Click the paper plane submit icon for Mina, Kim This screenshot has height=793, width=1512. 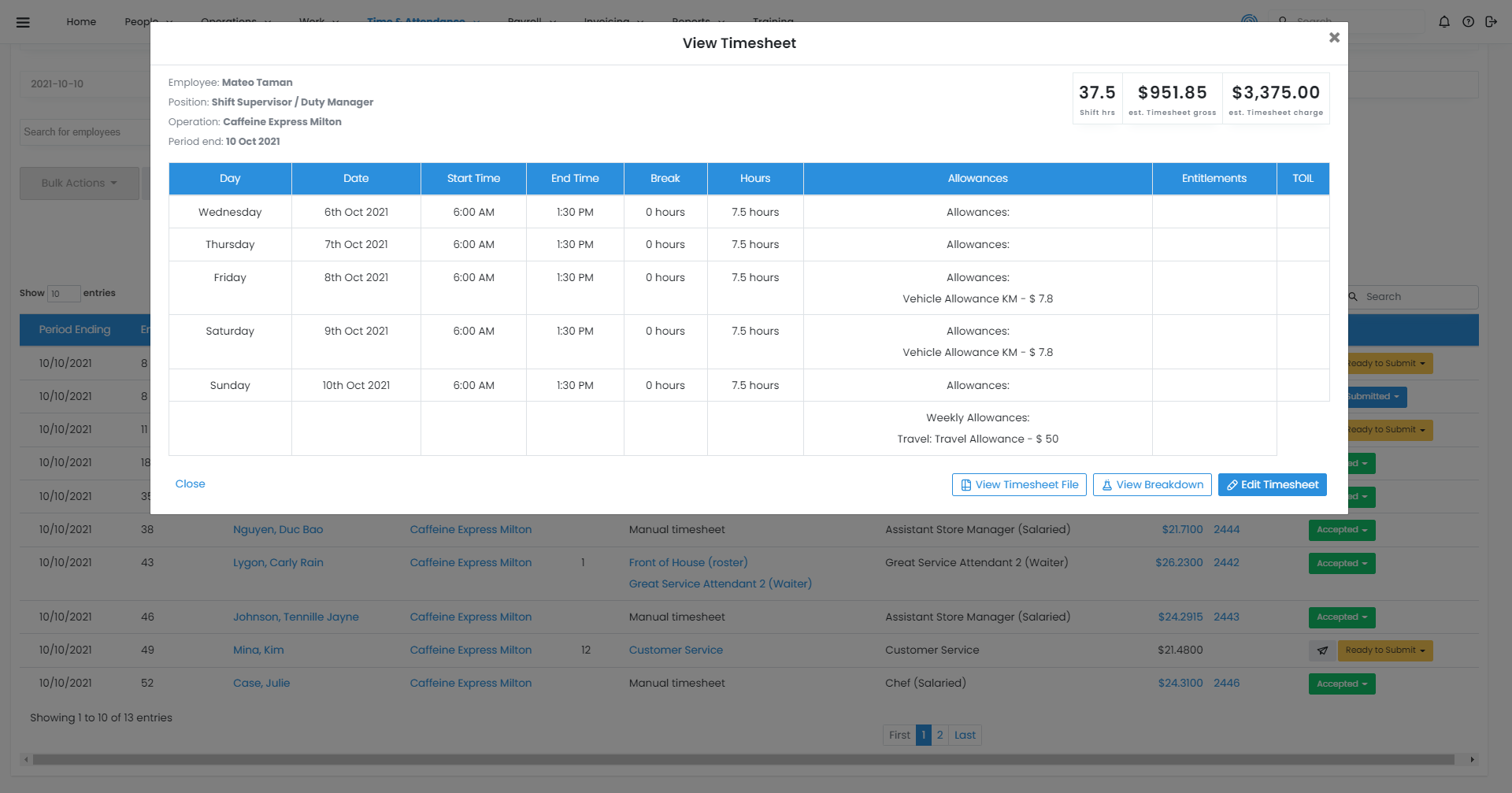1322,650
